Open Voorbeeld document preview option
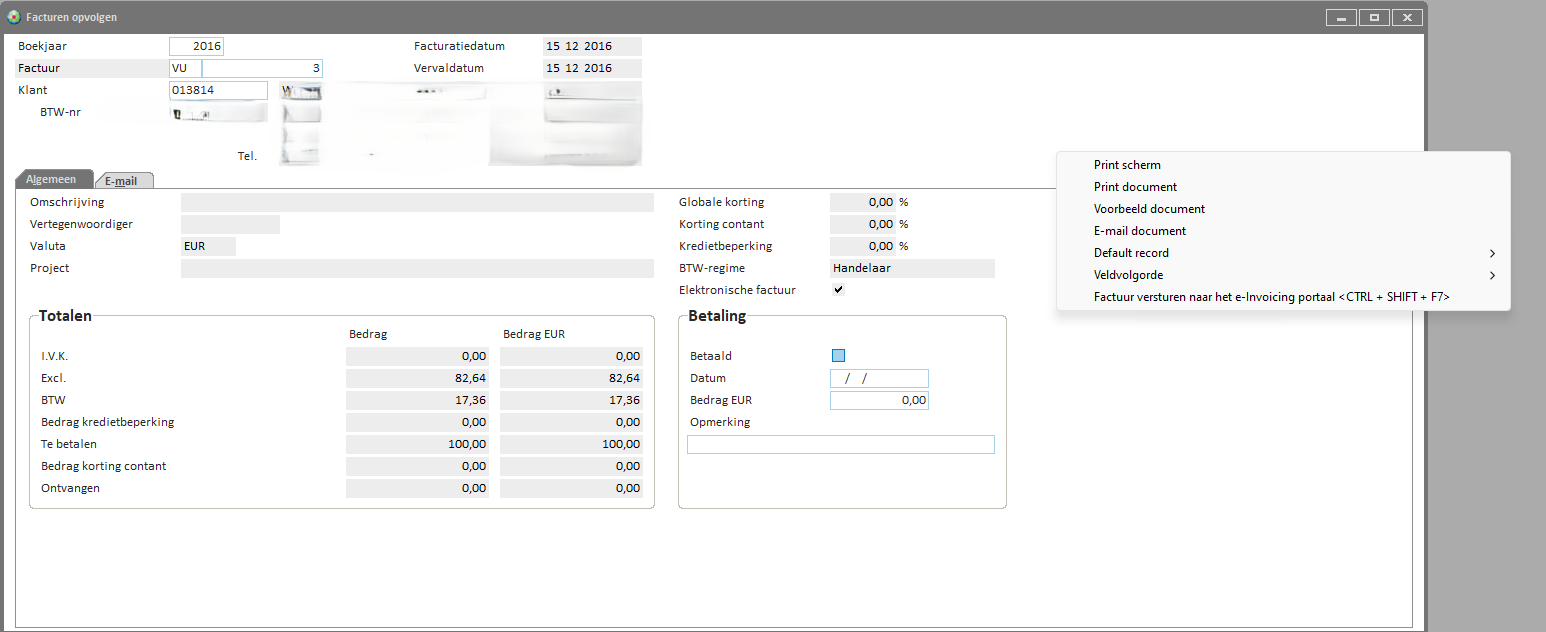This screenshot has width=1546, height=632. 1149,209
